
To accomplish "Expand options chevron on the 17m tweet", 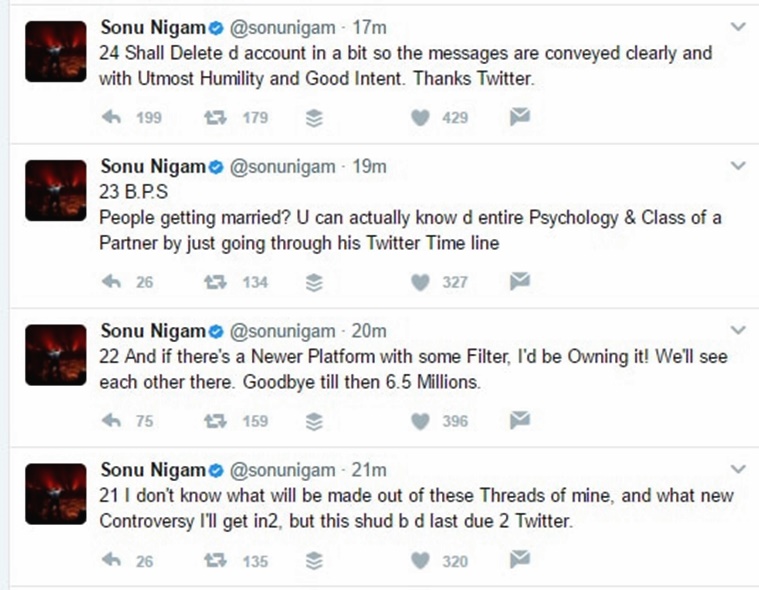I will pyautogui.click(x=738, y=27).
